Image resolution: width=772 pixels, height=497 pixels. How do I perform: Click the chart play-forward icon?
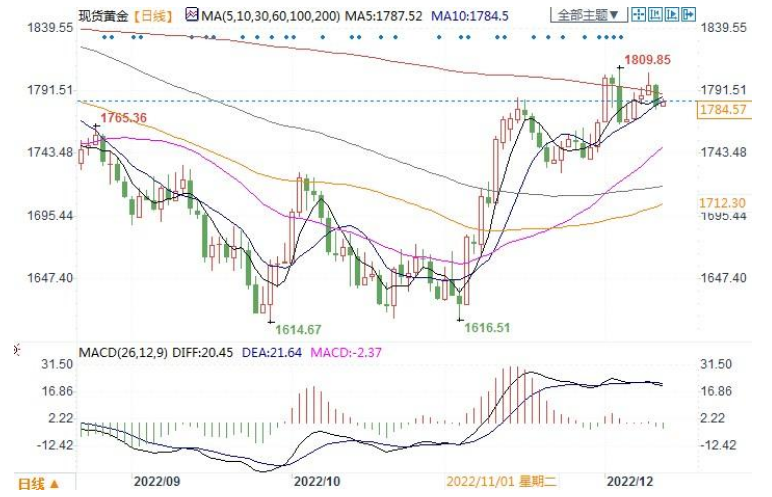(672, 15)
